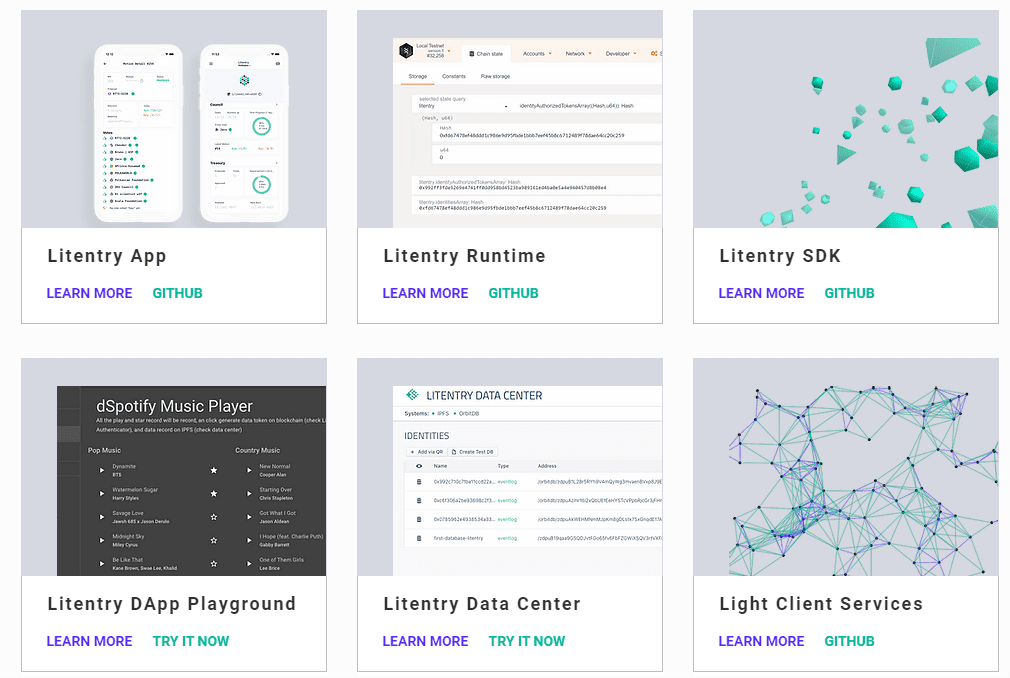This screenshot has height=678, width=1010.
Task: Click the Pop Music heading in playlist
Action: 104,451
